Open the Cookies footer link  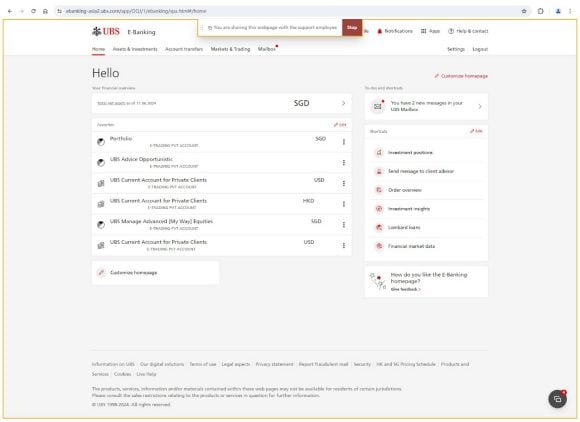[x=122, y=374]
